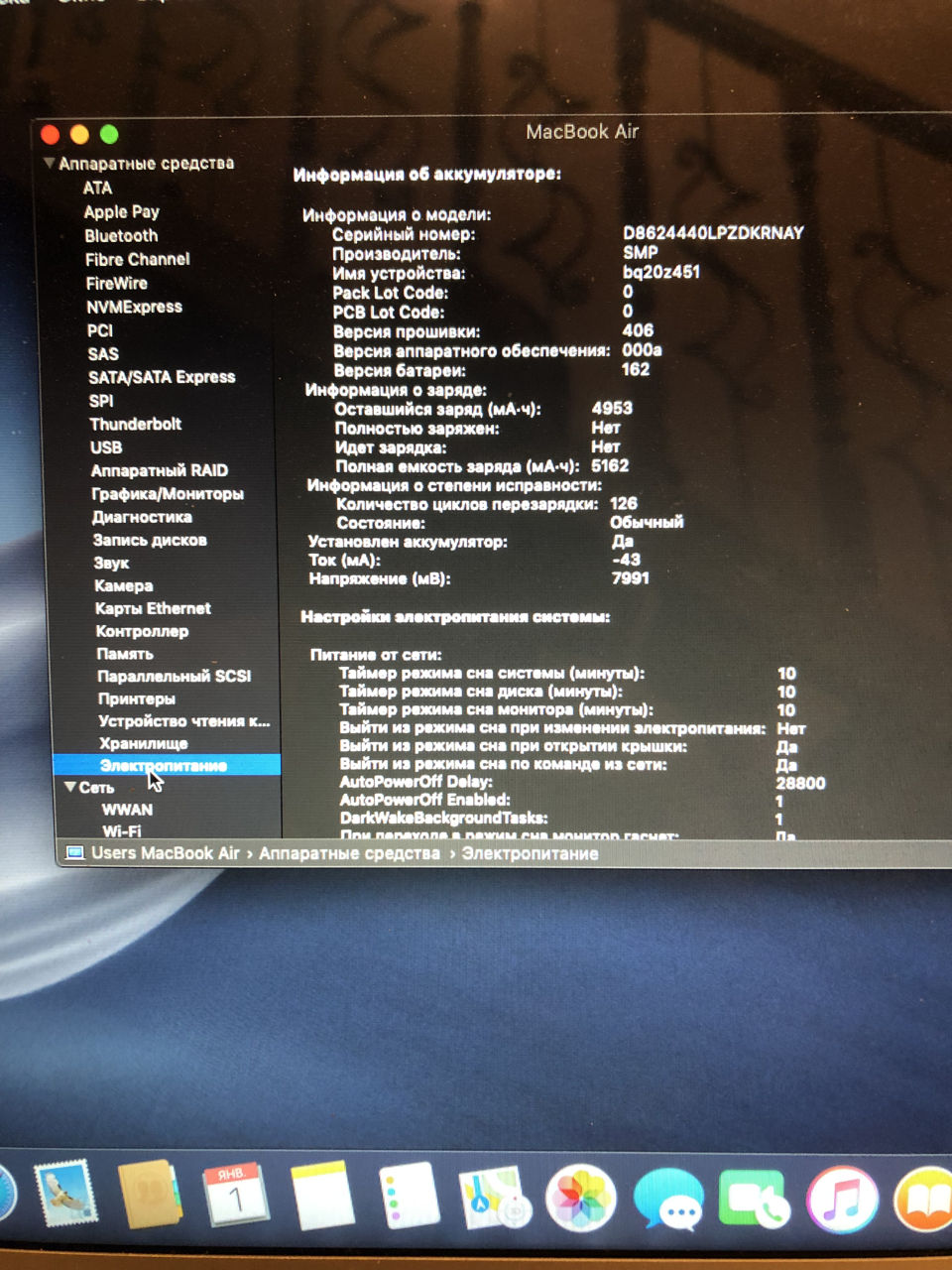Open the Mail app in the Dock

[x=65, y=1194]
